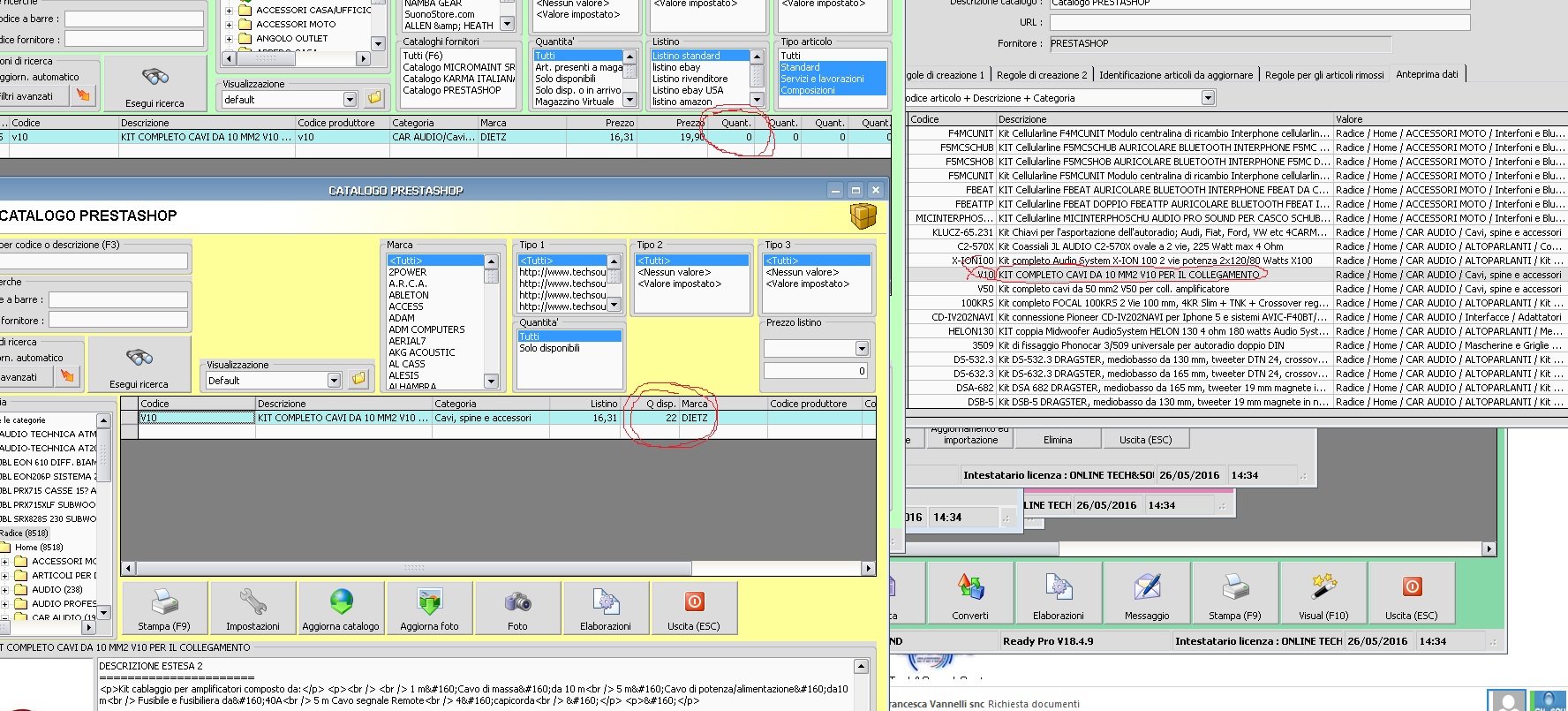Click the Prezzo listino numeric field showing 0
This screenshot has height=711, width=1568.
click(x=816, y=372)
